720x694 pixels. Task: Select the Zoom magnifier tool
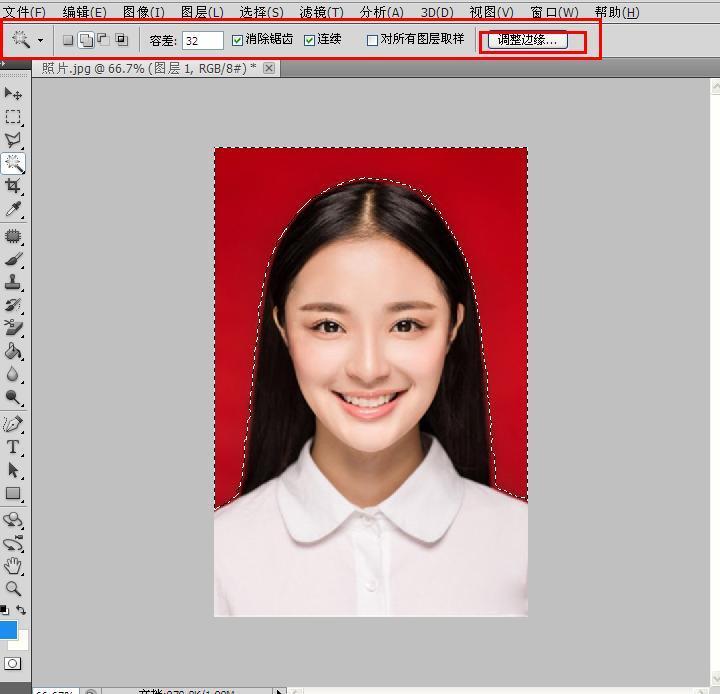13,589
